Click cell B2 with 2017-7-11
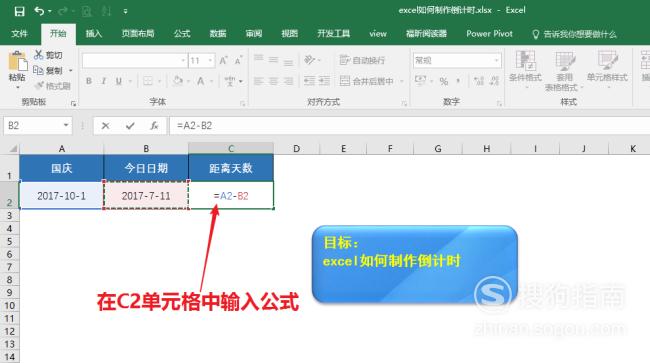The height and width of the screenshot is (363, 650). click(x=146, y=196)
